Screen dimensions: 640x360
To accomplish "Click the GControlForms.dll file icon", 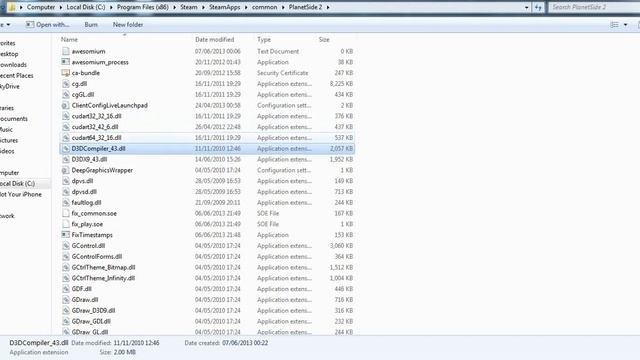I will pos(65,257).
